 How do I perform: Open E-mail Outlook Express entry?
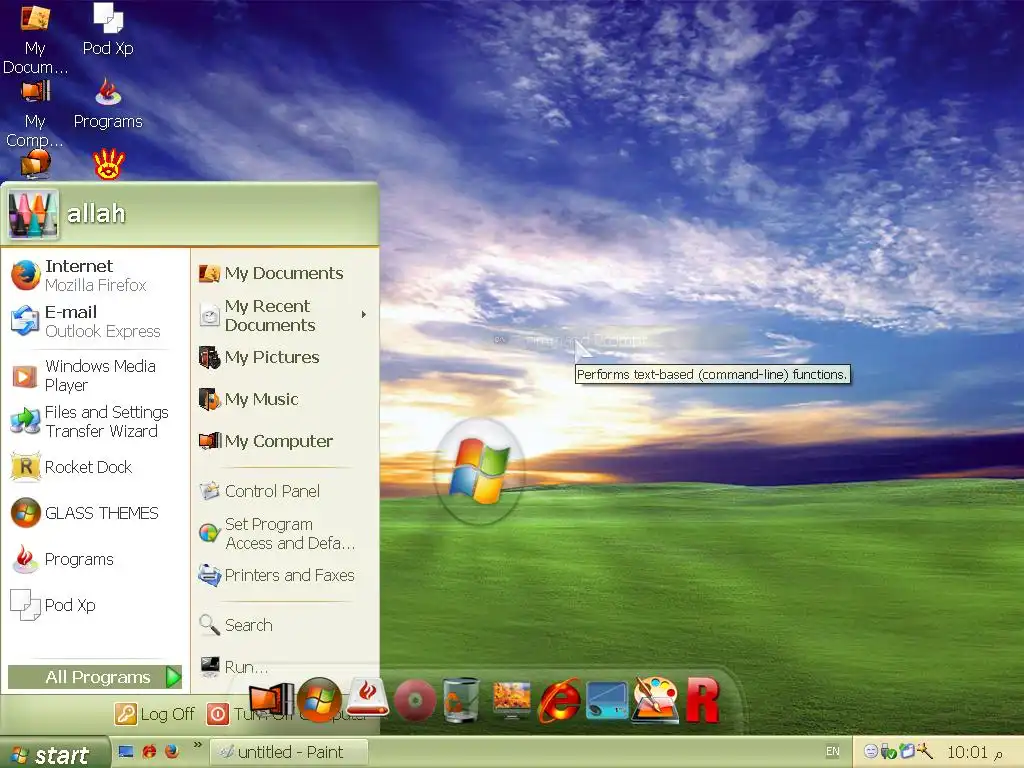click(95, 321)
